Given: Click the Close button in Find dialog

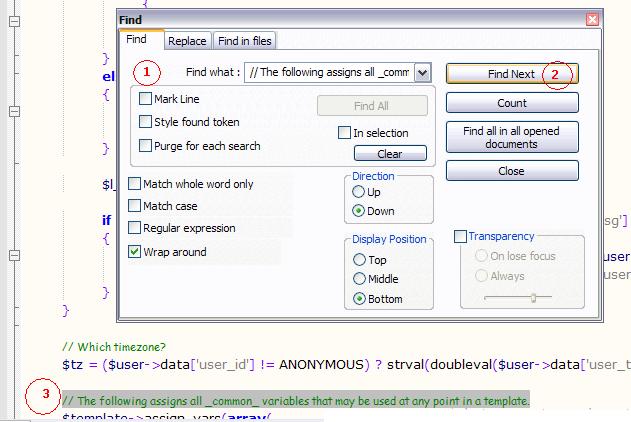Looking at the screenshot, I should (511, 171).
